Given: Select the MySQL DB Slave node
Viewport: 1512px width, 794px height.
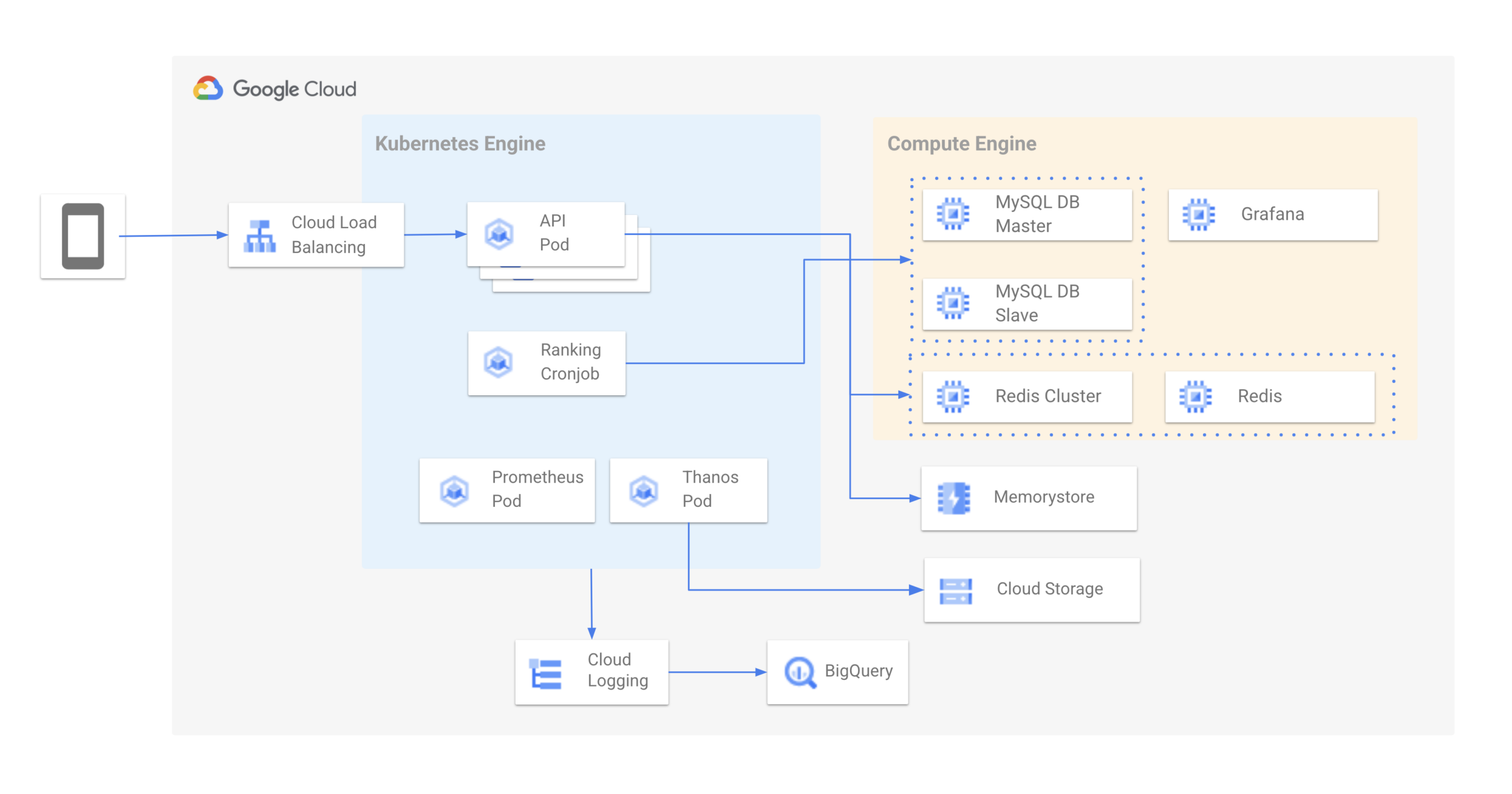Looking at the screenshot, I should tap(1027, 304).
